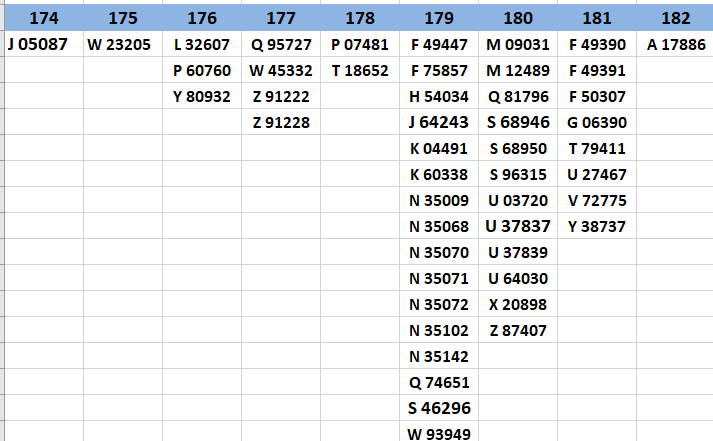713x441 pixels.
Task: Click the Q 95727 entry
Action: (281, 44)
